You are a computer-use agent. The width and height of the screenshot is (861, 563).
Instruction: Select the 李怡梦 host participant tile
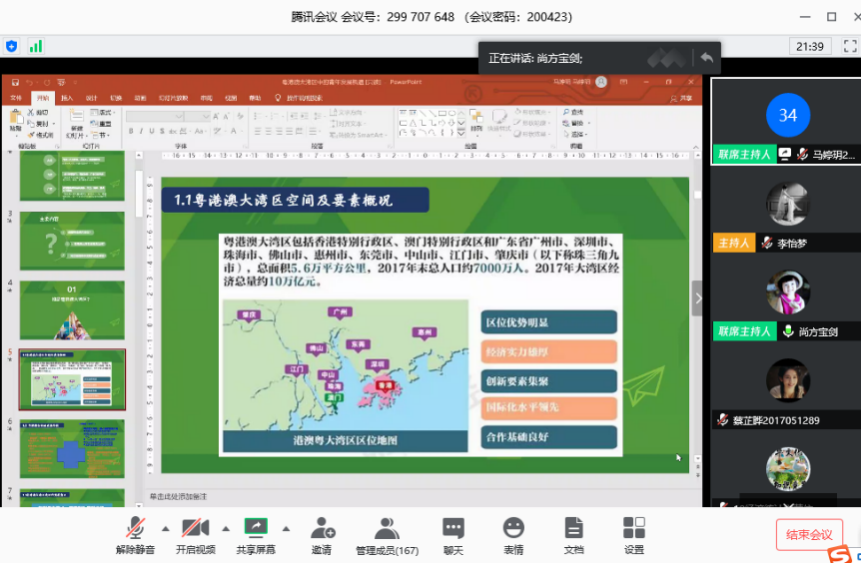pyautogui.click(x=787, y=208)
